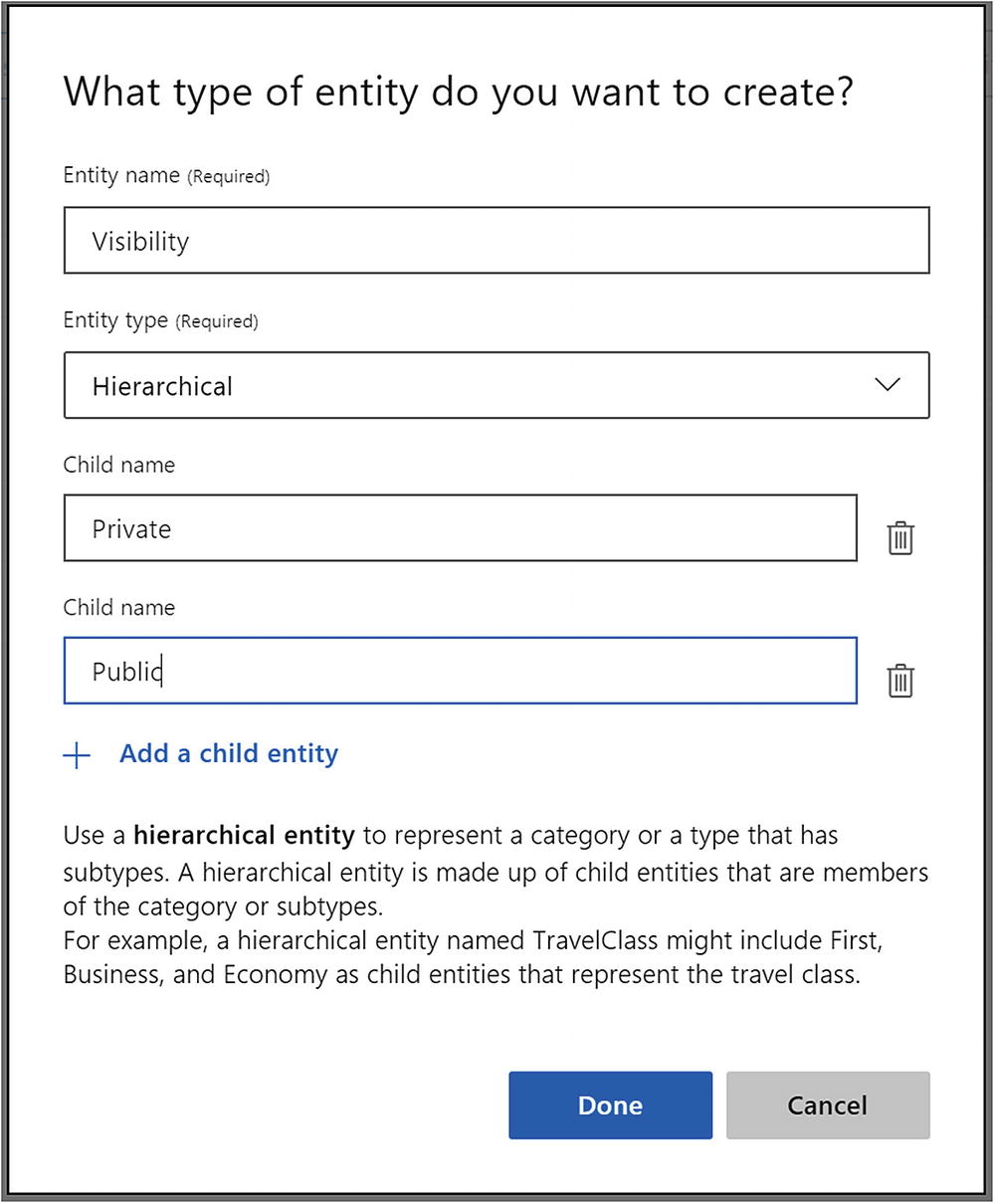Click the plus icon to add child
Image resolution: width=995 pixels, height=1204 pixels.
click(x=77, y=755)
